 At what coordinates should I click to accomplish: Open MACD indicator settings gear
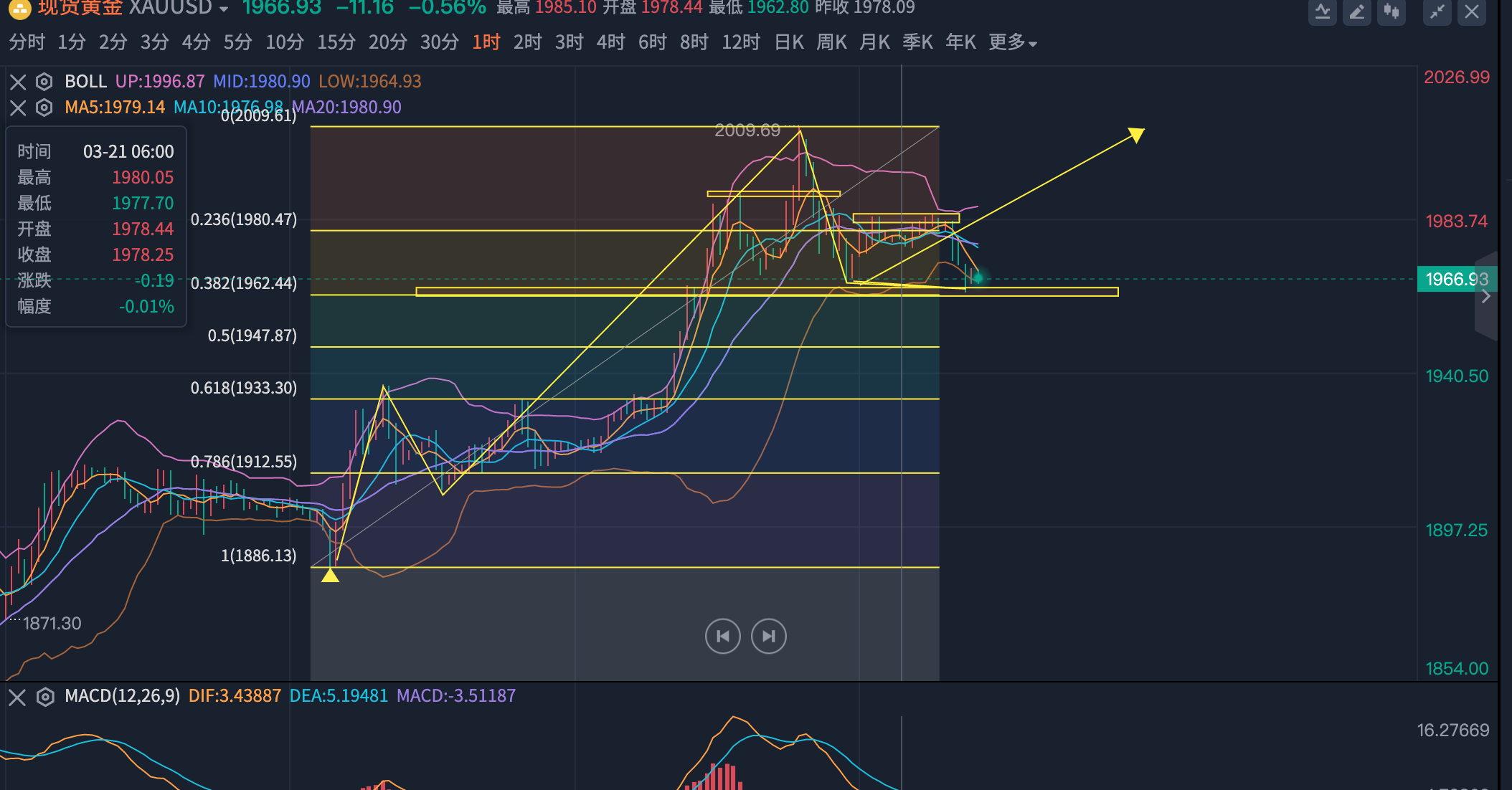45,697
